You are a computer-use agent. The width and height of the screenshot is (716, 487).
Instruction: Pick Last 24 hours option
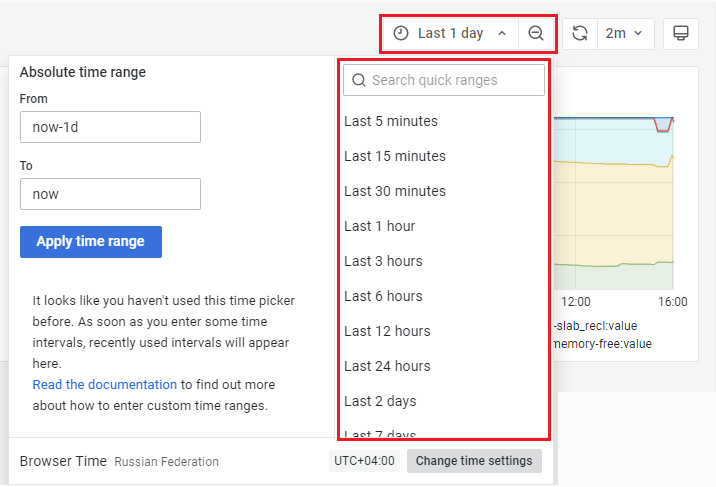(x=387, y=366)
